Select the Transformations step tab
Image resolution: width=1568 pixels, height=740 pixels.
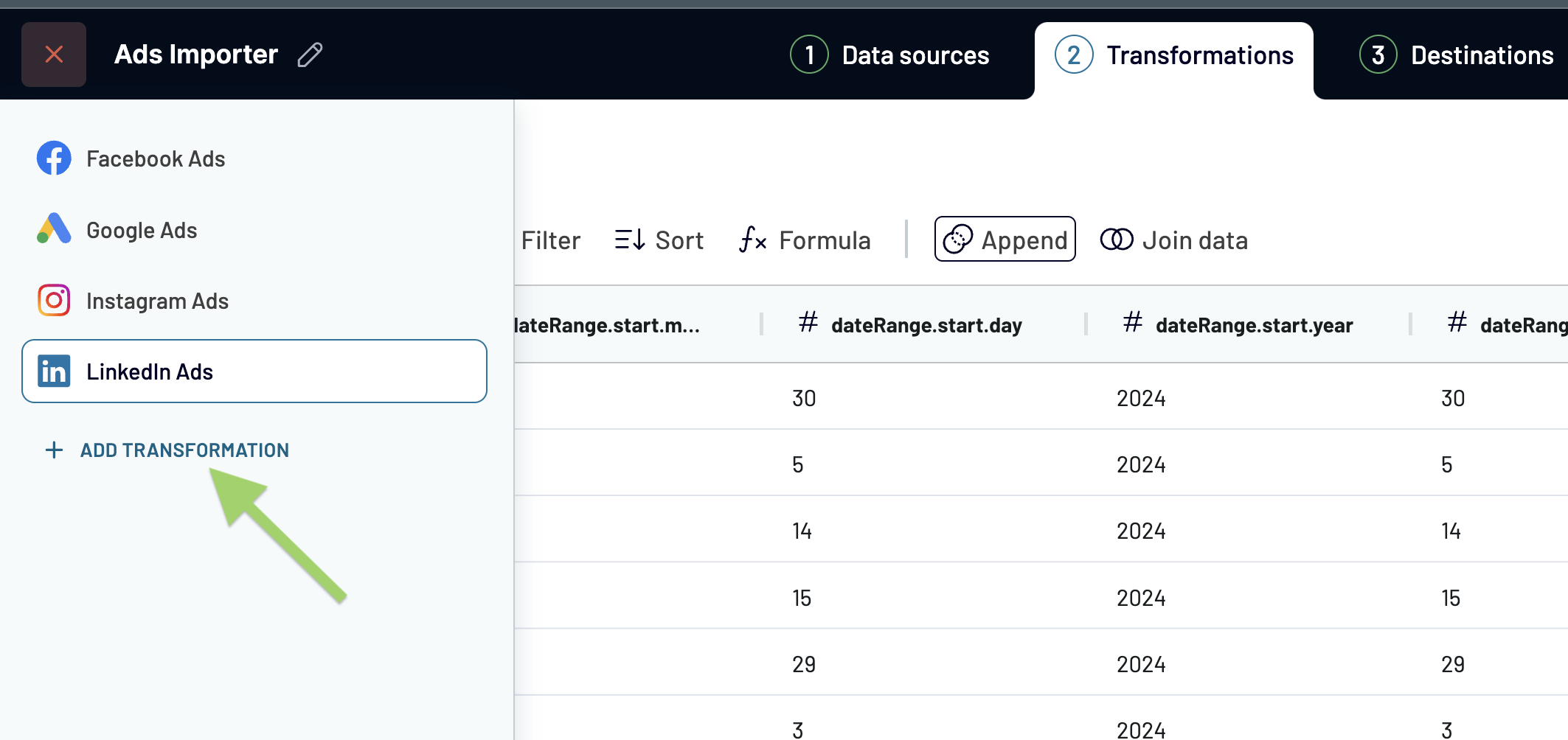1174,55
